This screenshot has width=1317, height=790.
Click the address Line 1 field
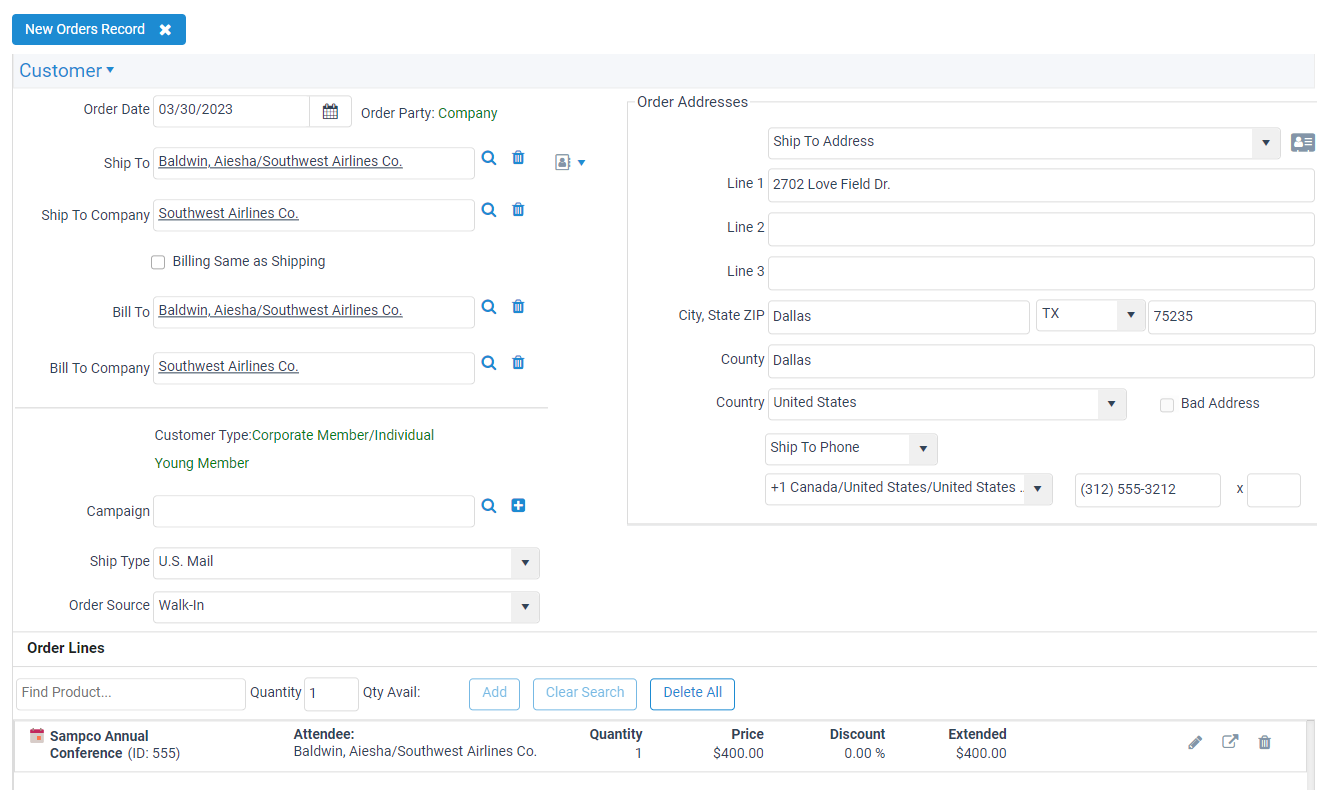coord(1041,185)
